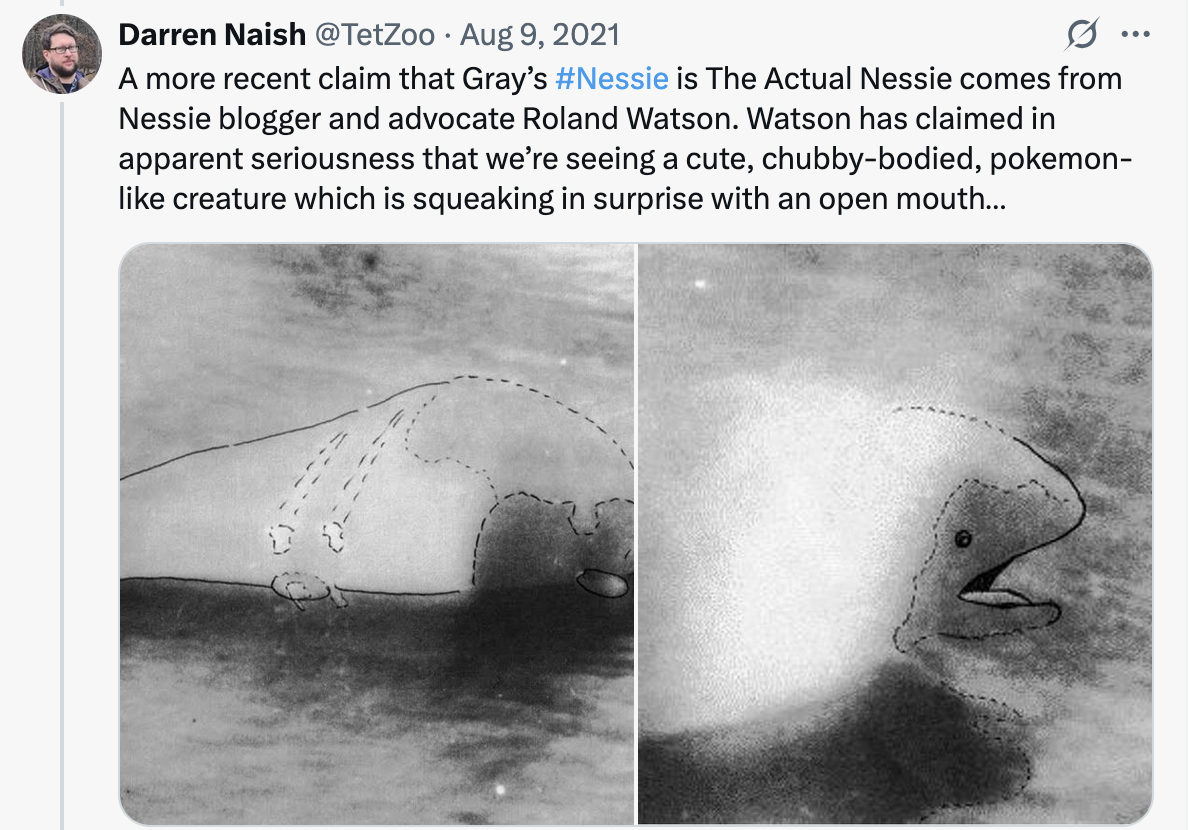The image size is (1190, 830).
Task: Open the @TetZoo handle link
Action: point(375,36)
